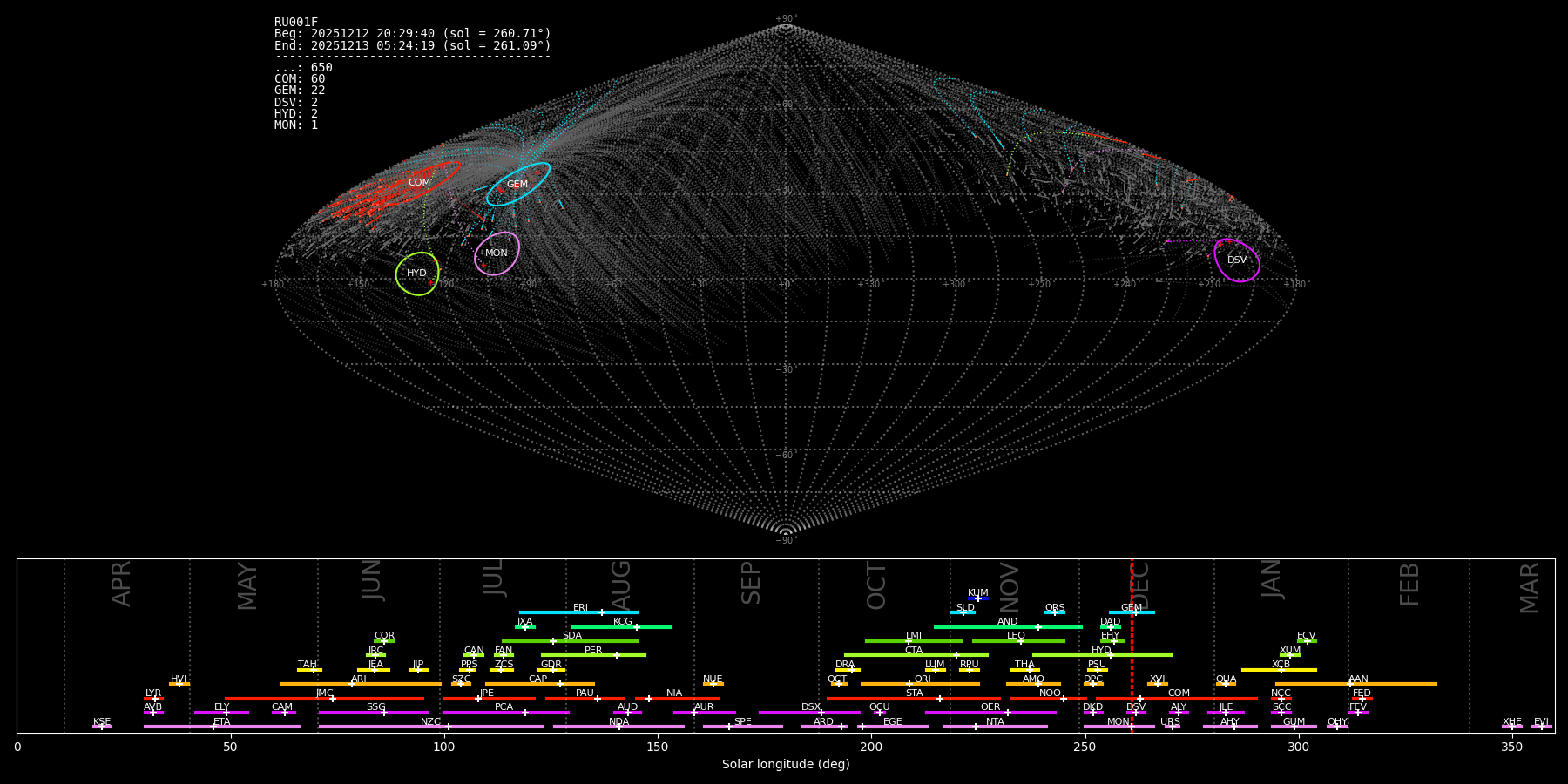
Task: Click the Beg: 20251212 timestamp line
Action: (412, 34)
